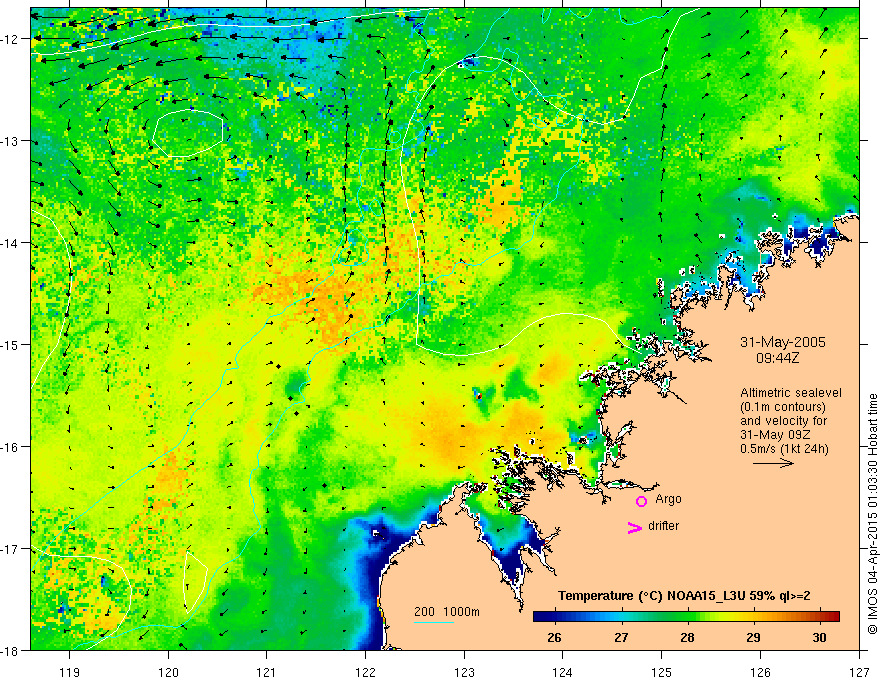This screenshot has width=880, height=680.
Task: Click the longitude axis label '123'
Action: coord(464,672)
